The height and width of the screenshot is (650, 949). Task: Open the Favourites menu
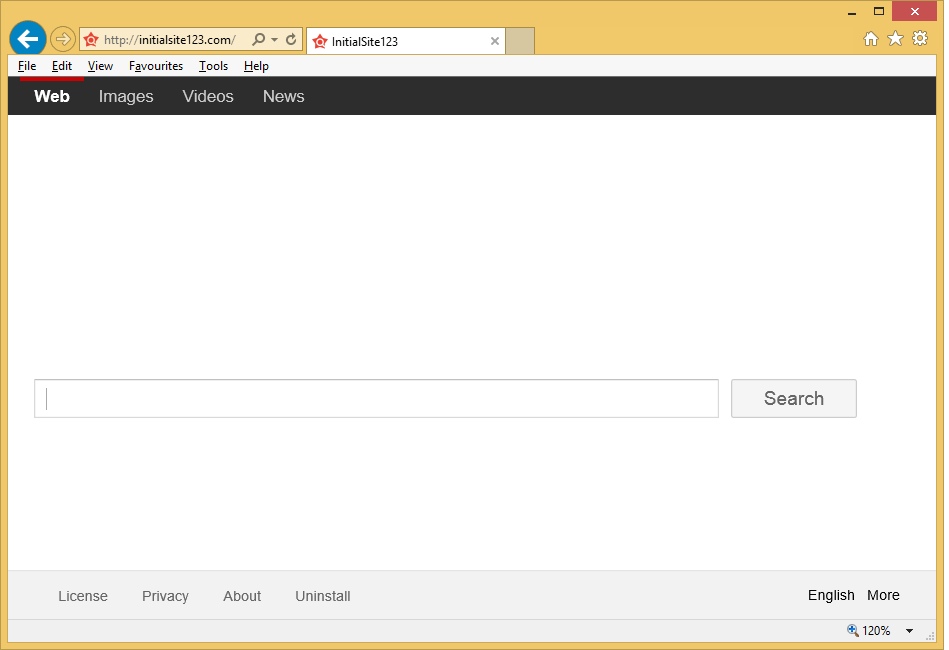click(x=156, y=66)
